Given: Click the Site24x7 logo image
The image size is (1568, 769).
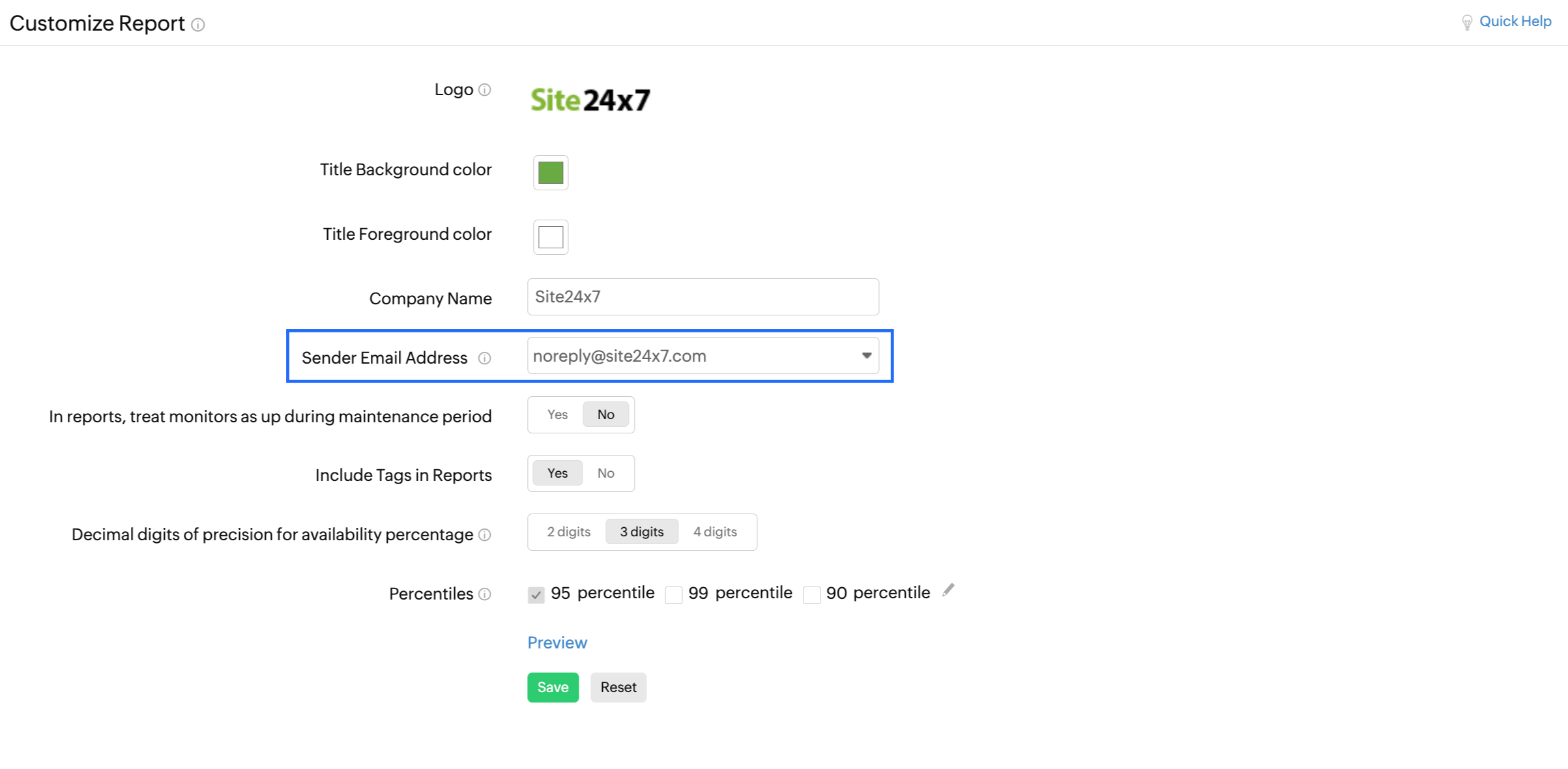Looking at the screenshot, I should [590, 100].
